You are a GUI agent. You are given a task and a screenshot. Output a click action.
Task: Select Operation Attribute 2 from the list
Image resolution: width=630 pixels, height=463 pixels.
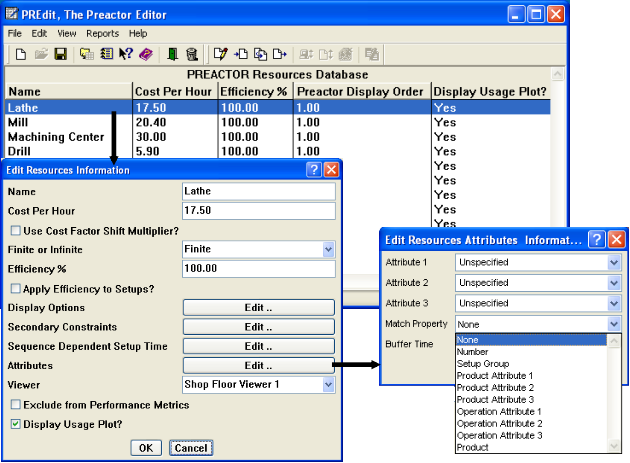click(531, 424)
